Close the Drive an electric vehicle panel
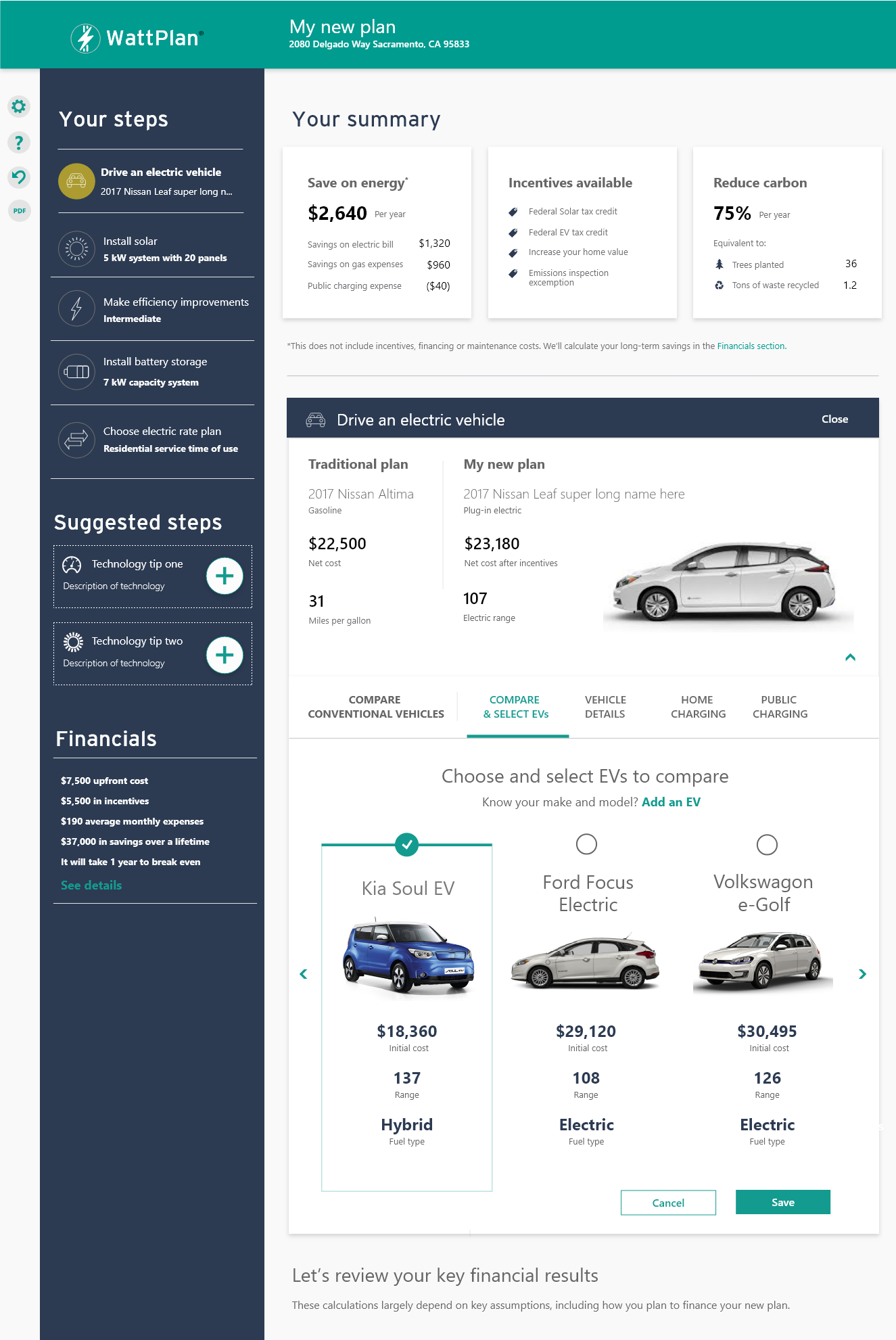896x1340 pixels. [x=834, y=419]
